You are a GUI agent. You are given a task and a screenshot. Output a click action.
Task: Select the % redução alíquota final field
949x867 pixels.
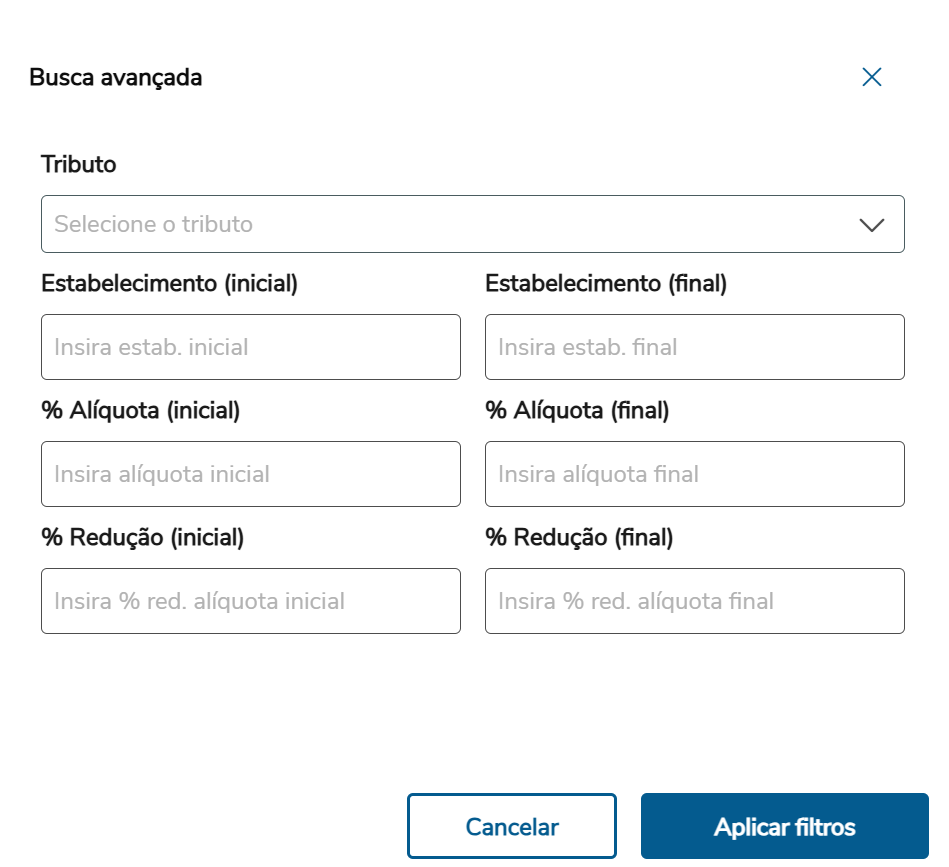(x=694, y=601)
